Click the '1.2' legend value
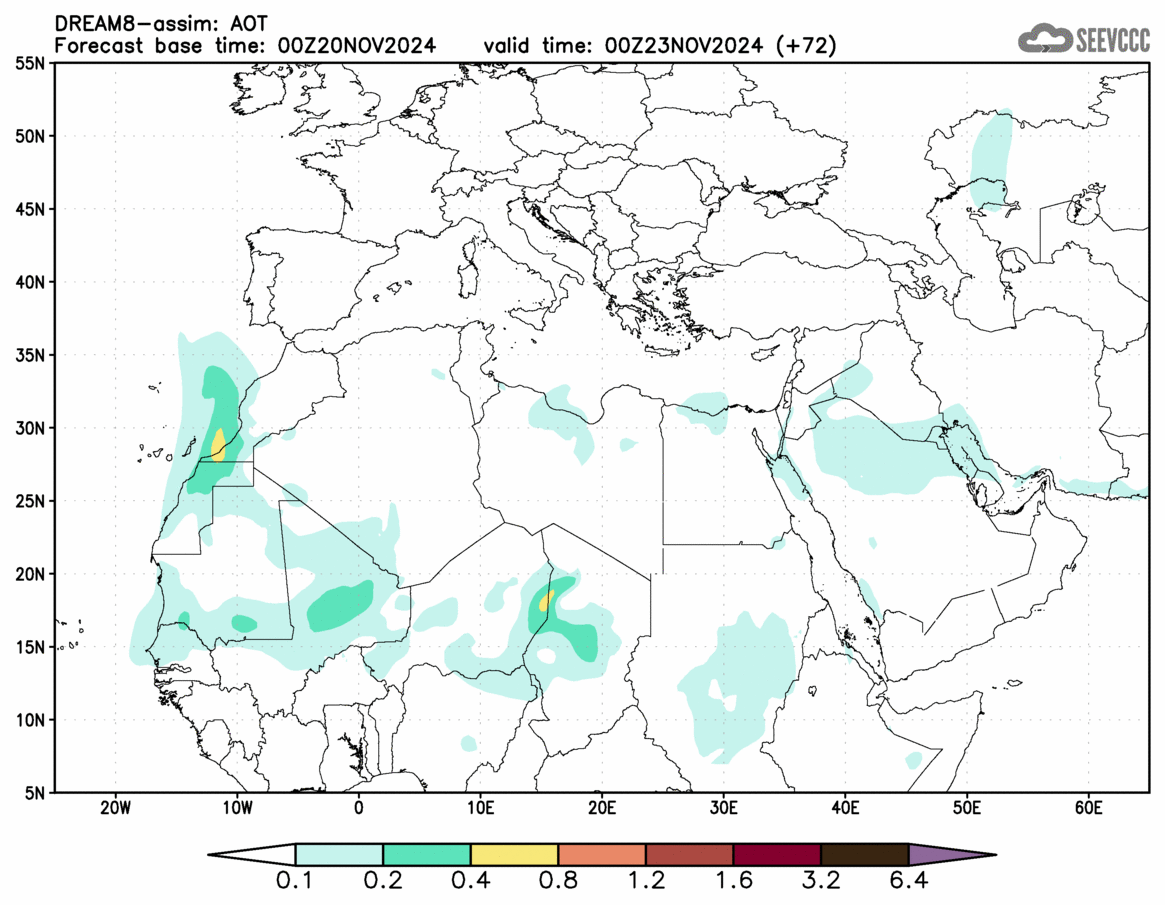Screen dimensions: 1165x905 coord(646,881)
